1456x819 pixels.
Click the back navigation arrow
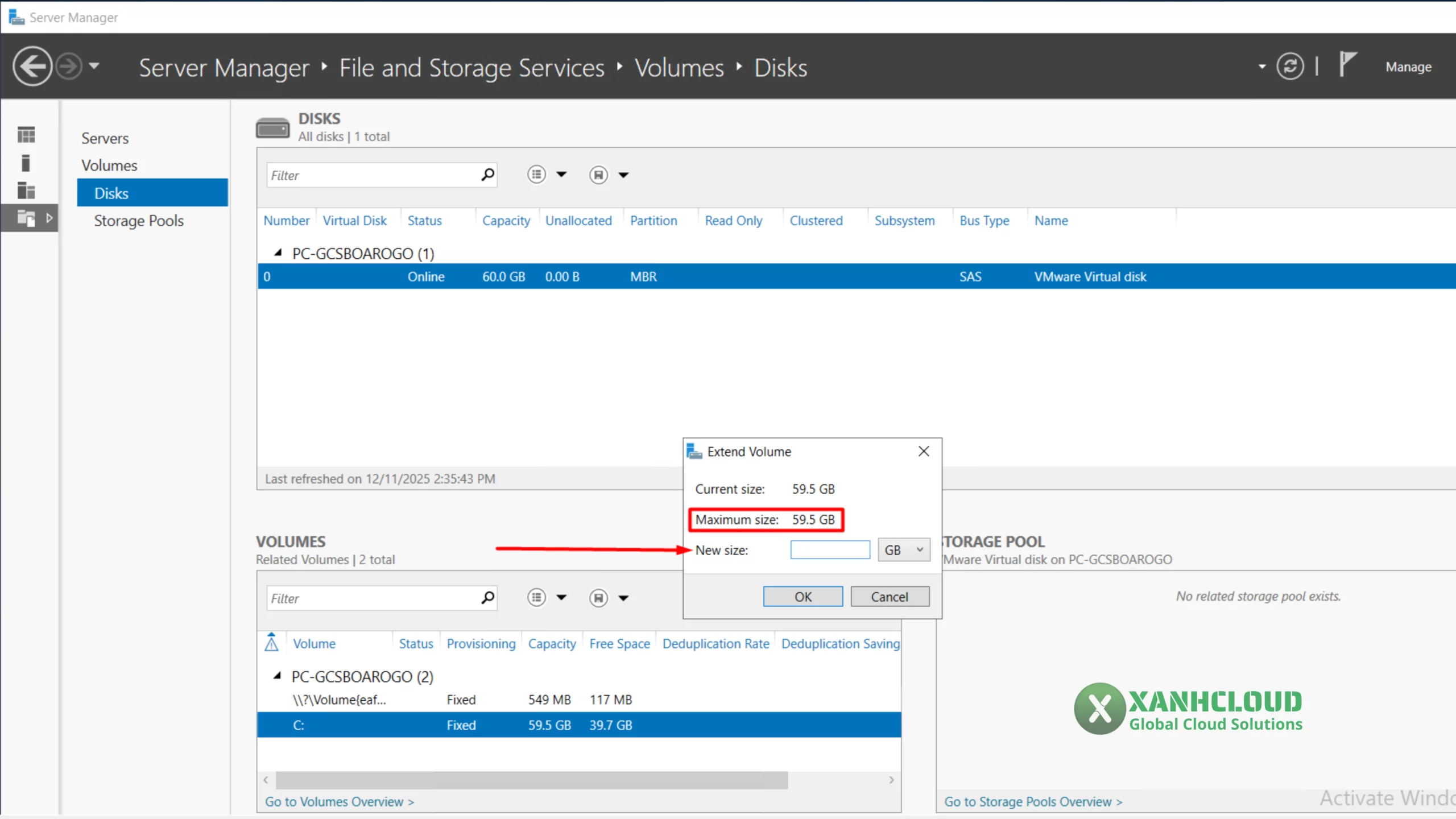click(32, 66)
